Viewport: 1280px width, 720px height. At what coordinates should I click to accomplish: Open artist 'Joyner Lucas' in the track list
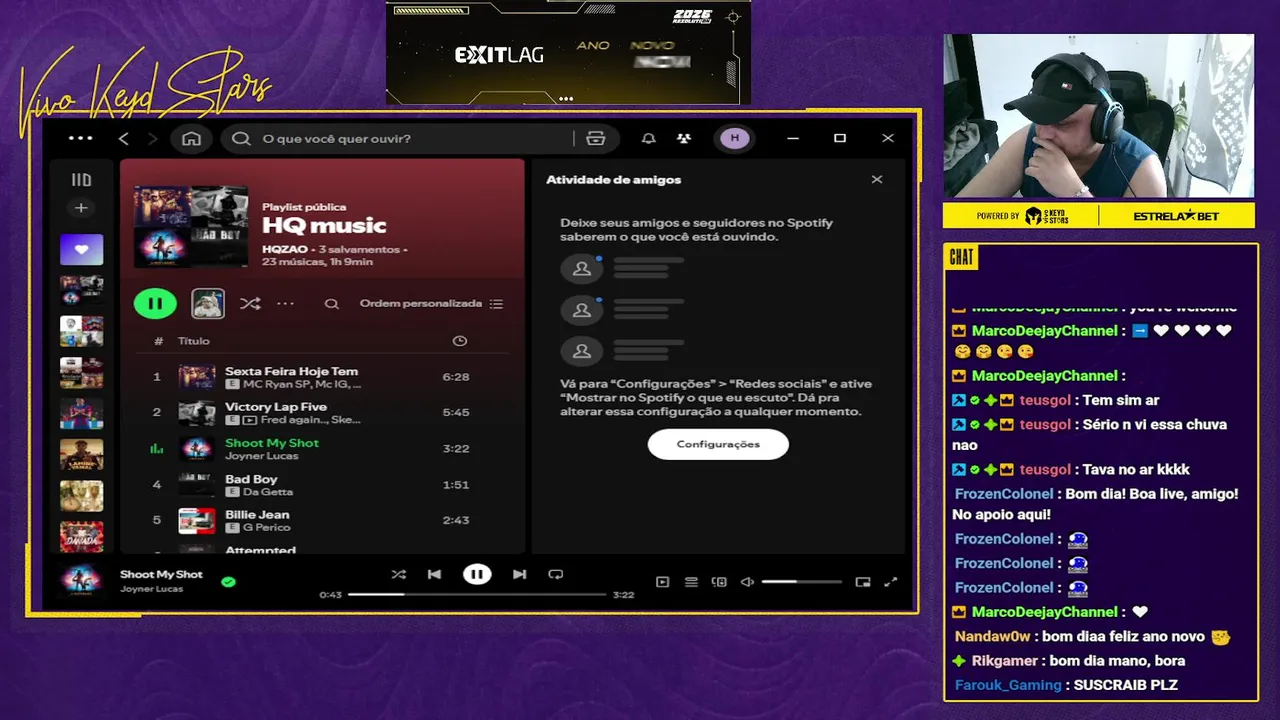click(x=262, y=456)
